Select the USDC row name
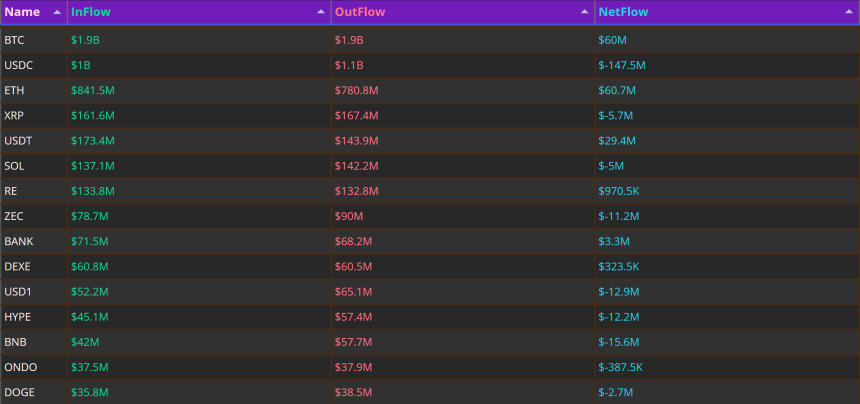 point(19,65)
